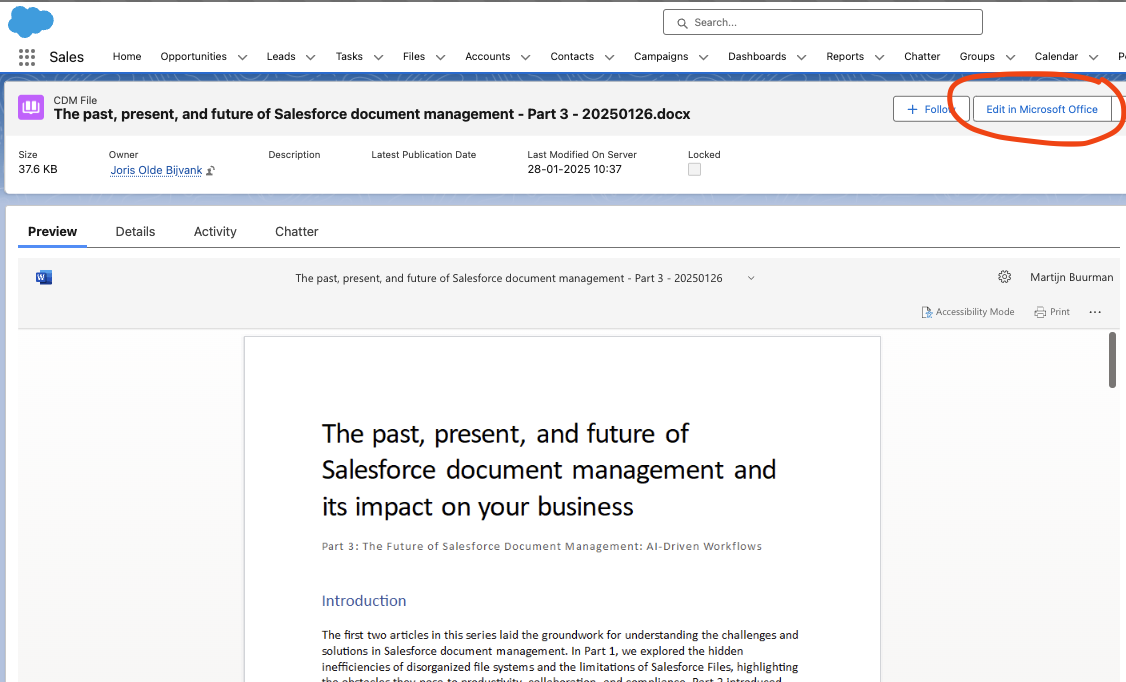Open the Files nav item
Viewport: 1126px width, 682px height.
414,56
